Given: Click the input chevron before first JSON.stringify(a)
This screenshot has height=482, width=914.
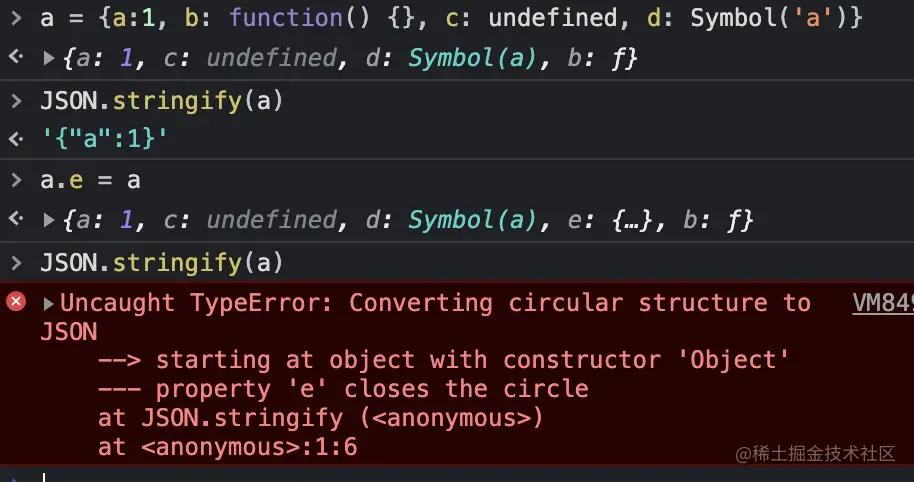Looking at the screenshot, I should click(16, 100).
